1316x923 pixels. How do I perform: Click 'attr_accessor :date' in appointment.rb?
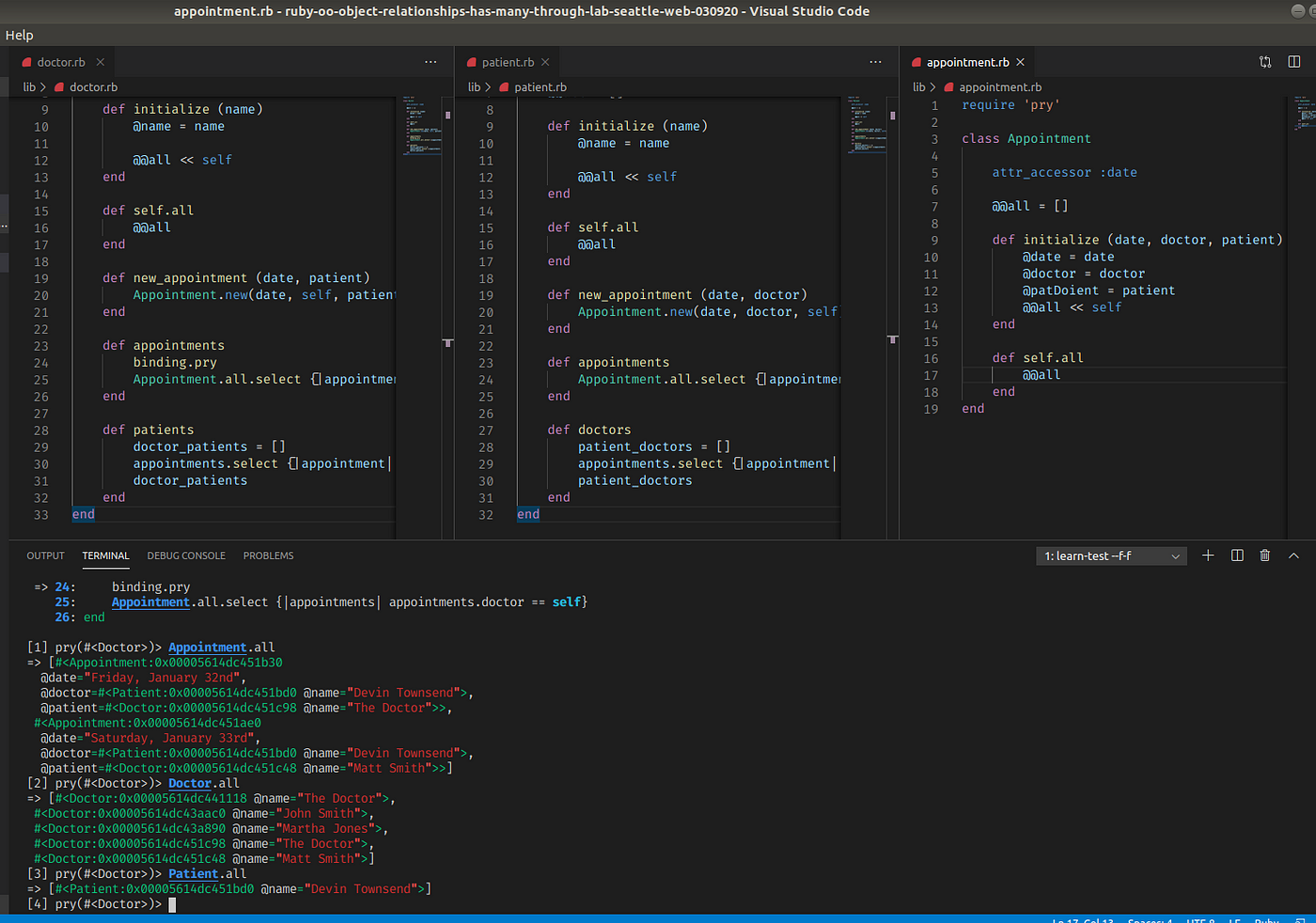pyautogui.click(x=1065, y=172)
